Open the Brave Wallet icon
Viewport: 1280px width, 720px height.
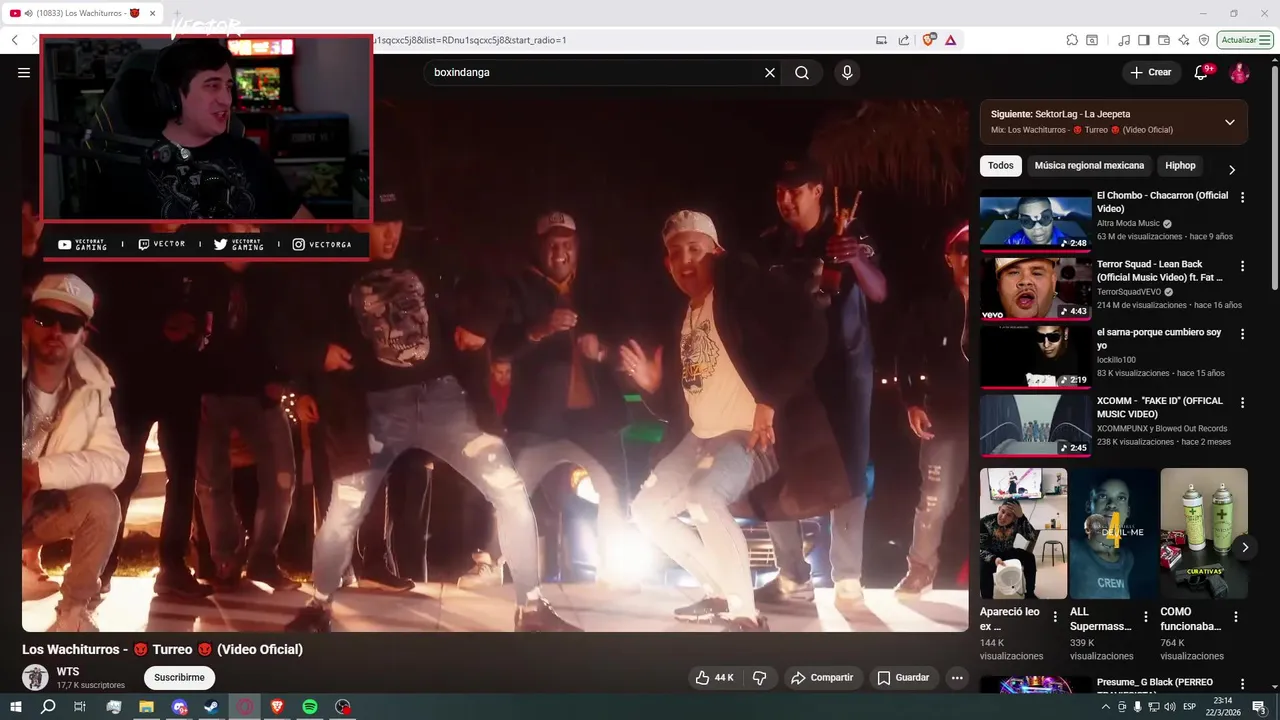tap(1163, 40)
